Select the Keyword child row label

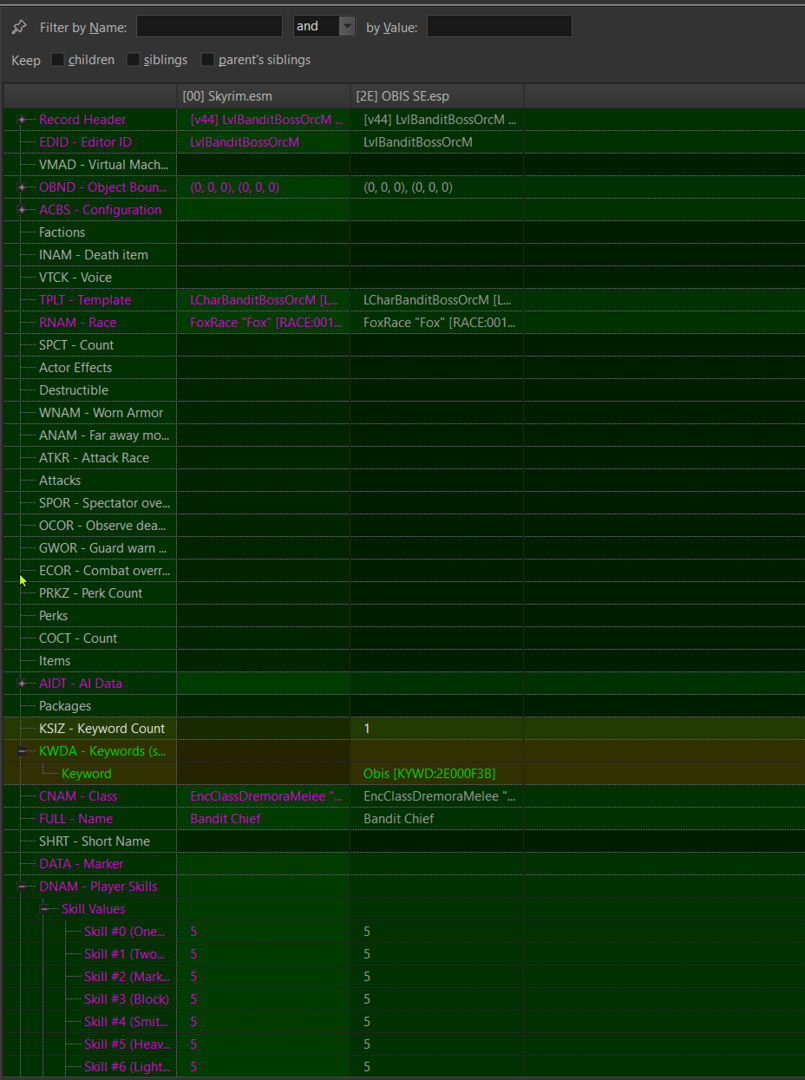(86, 774)
